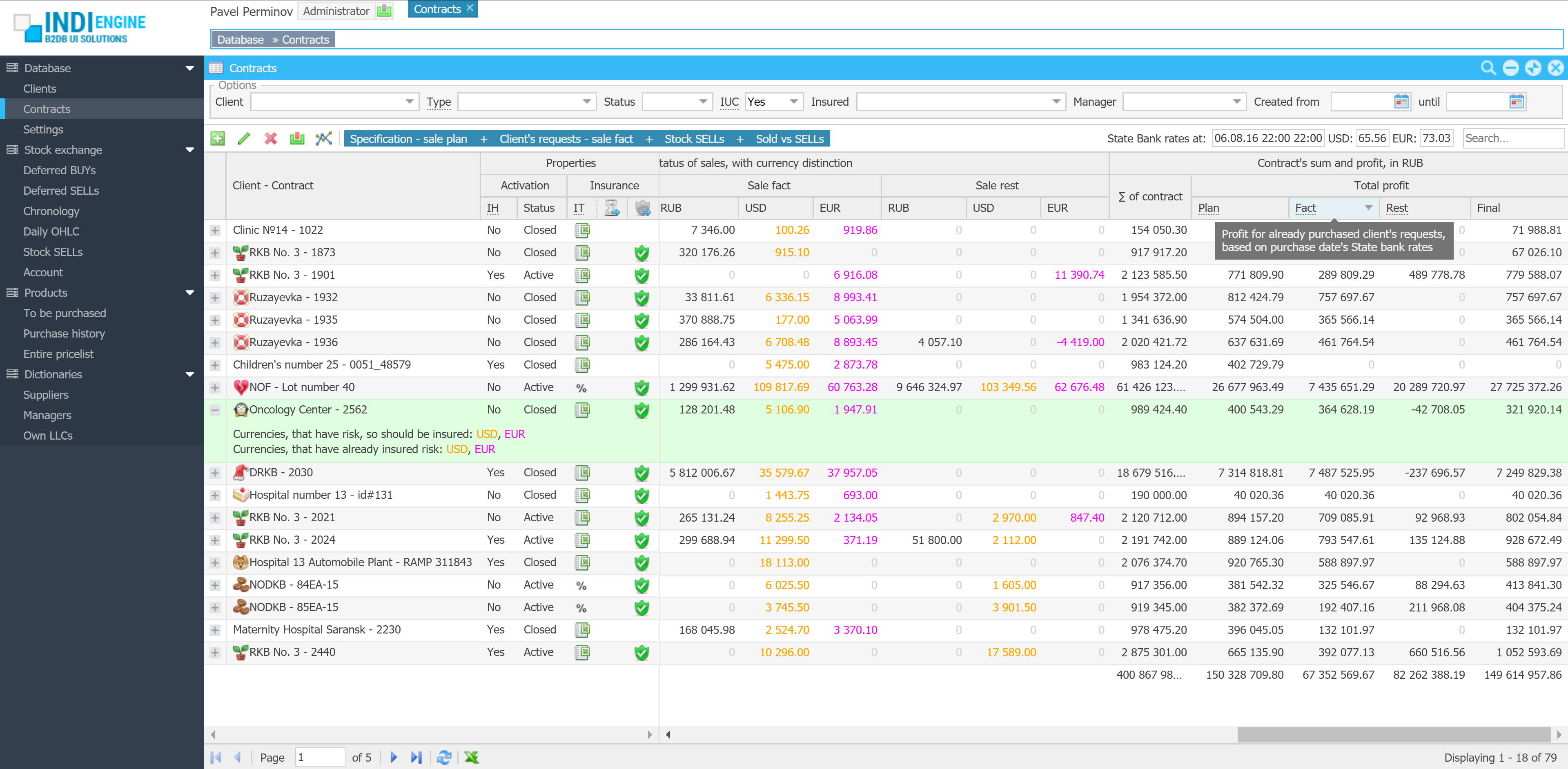
Task: Click the Sold vs SELLs button
Action: [789, 139]
